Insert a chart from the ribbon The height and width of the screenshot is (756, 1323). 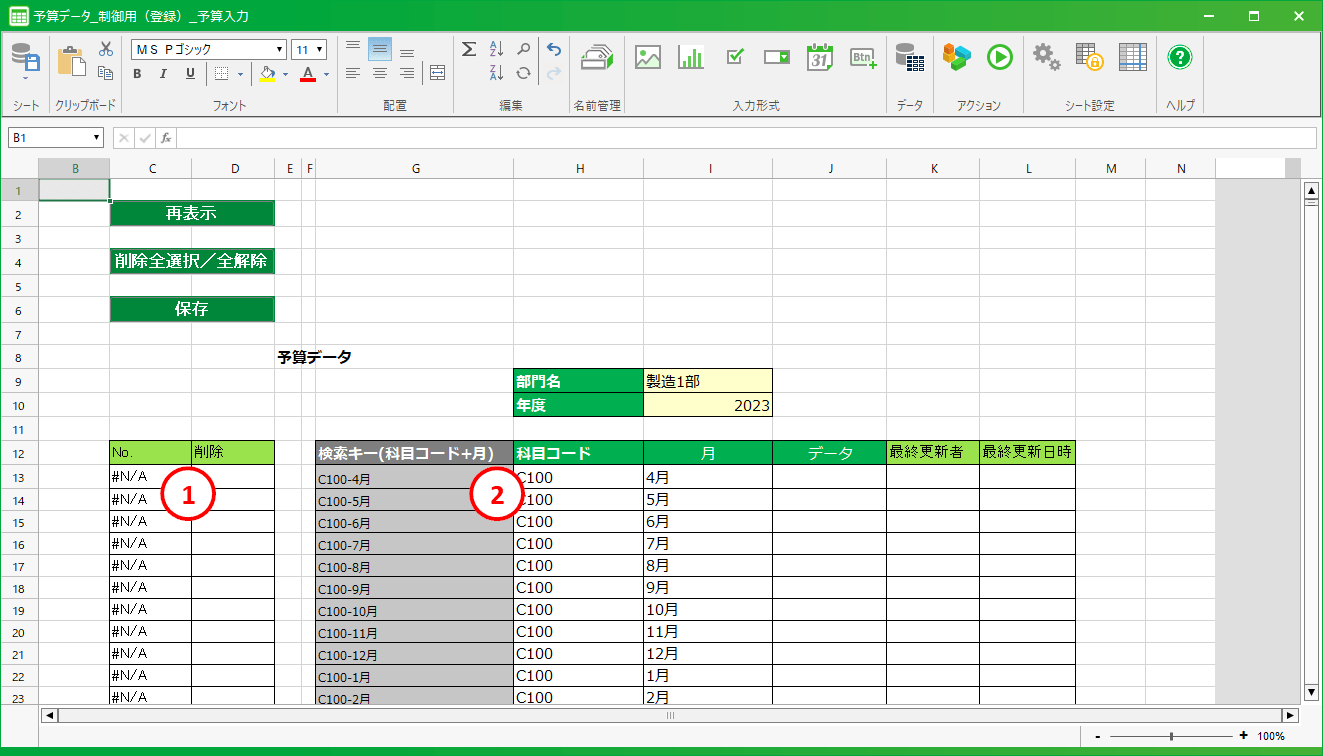691,58
